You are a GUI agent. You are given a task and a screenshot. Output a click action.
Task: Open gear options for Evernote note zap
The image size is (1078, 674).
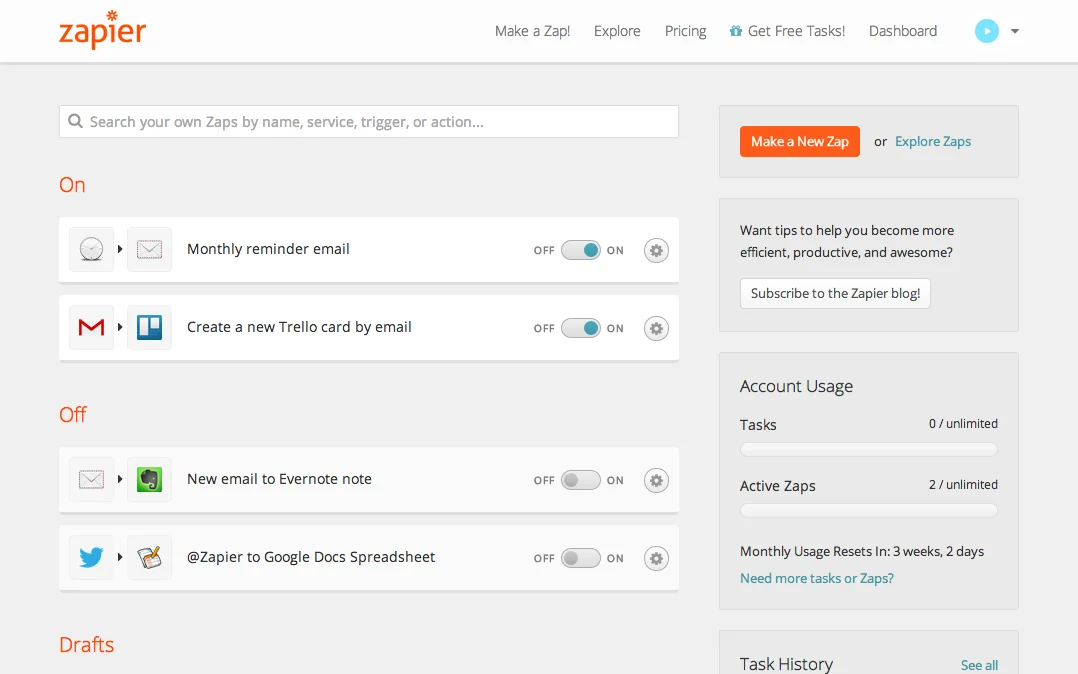tap(656, 481)
